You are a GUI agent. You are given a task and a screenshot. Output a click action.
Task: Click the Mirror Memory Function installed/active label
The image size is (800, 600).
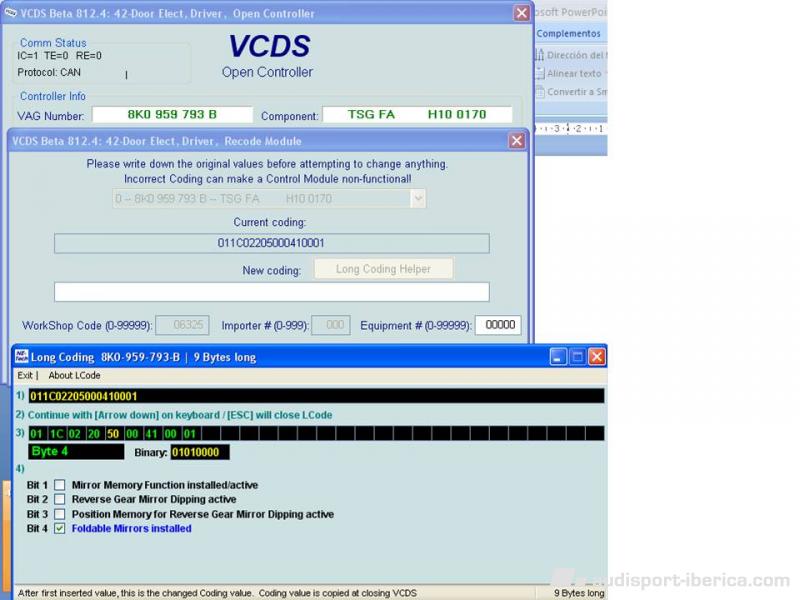165,485
